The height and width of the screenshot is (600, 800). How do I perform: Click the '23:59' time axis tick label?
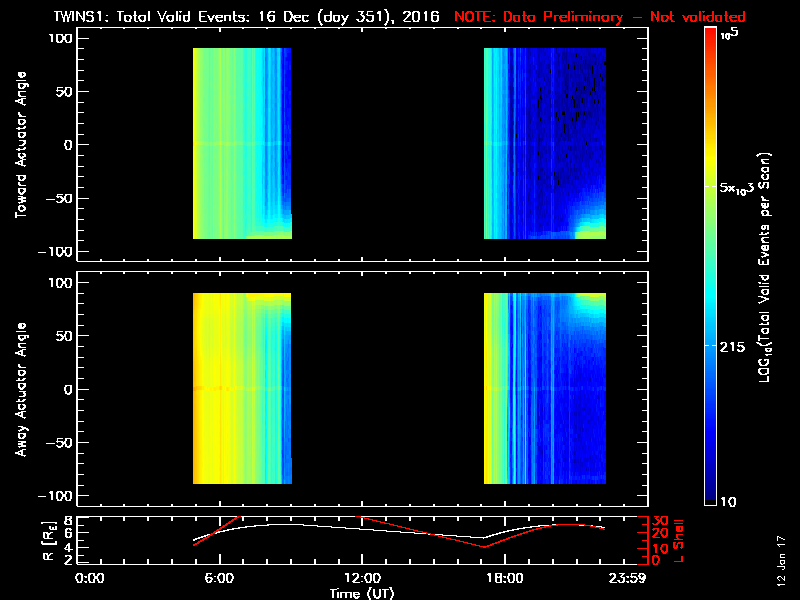(628, 579)
